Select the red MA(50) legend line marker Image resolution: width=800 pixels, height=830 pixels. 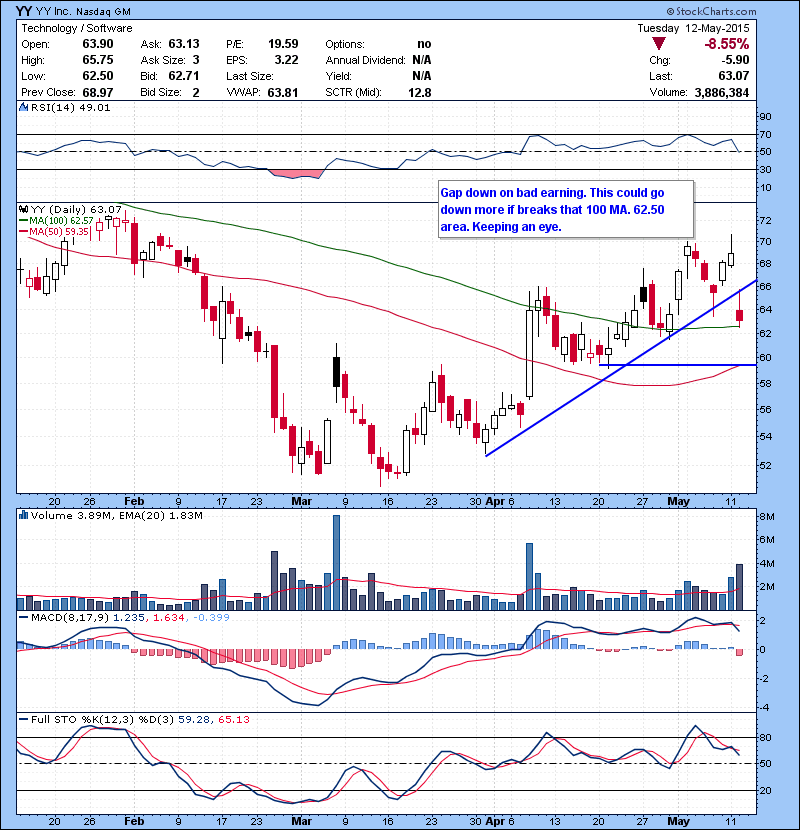(23, 232)
